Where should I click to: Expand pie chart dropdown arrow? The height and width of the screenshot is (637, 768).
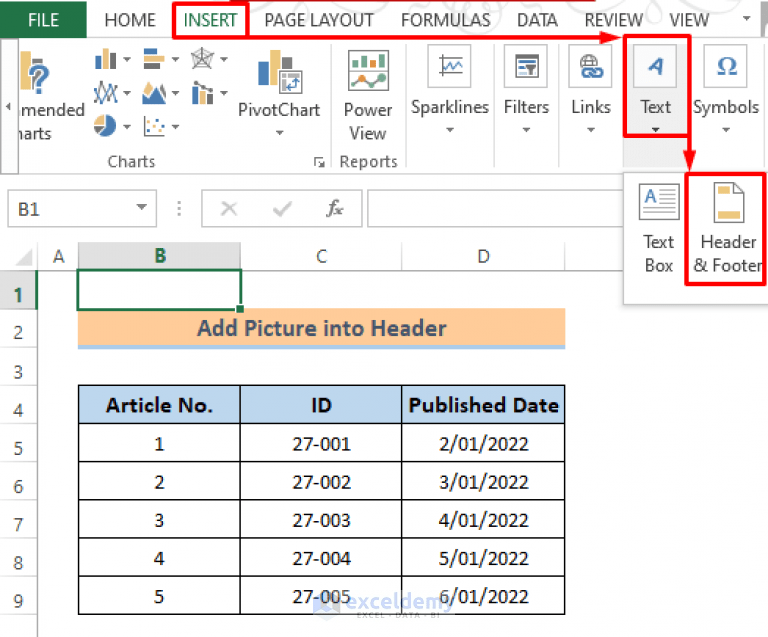click(127, 126)
